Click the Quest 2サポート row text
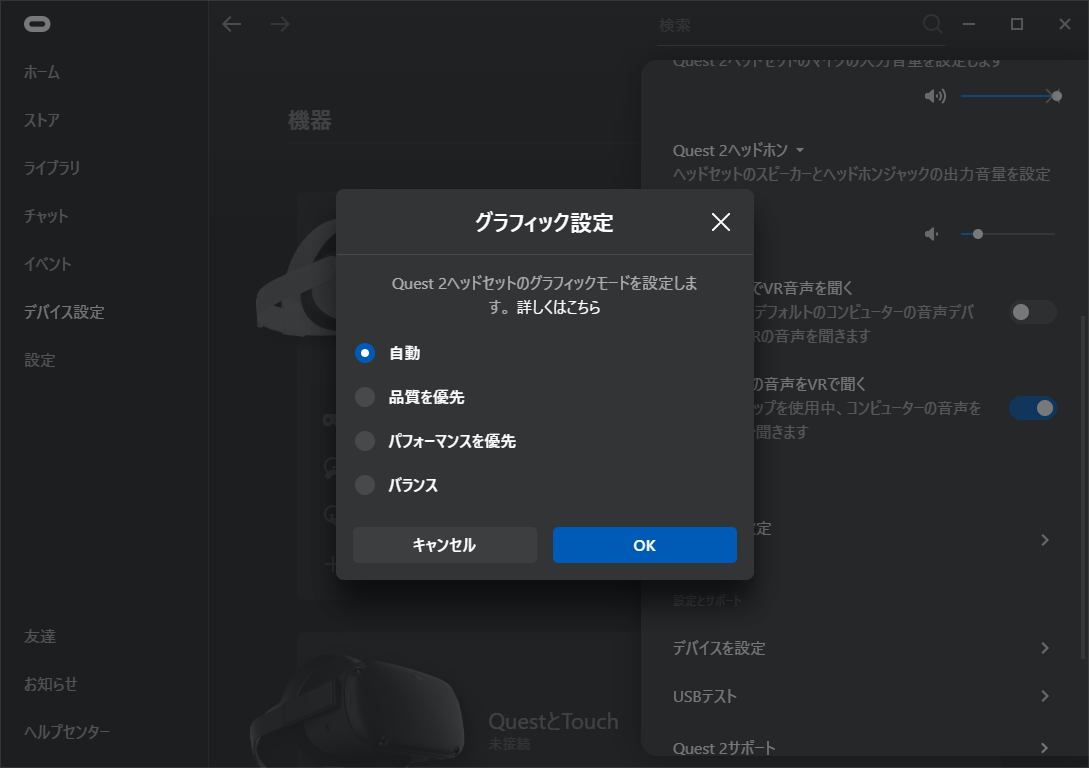 [x=724, y=748]
